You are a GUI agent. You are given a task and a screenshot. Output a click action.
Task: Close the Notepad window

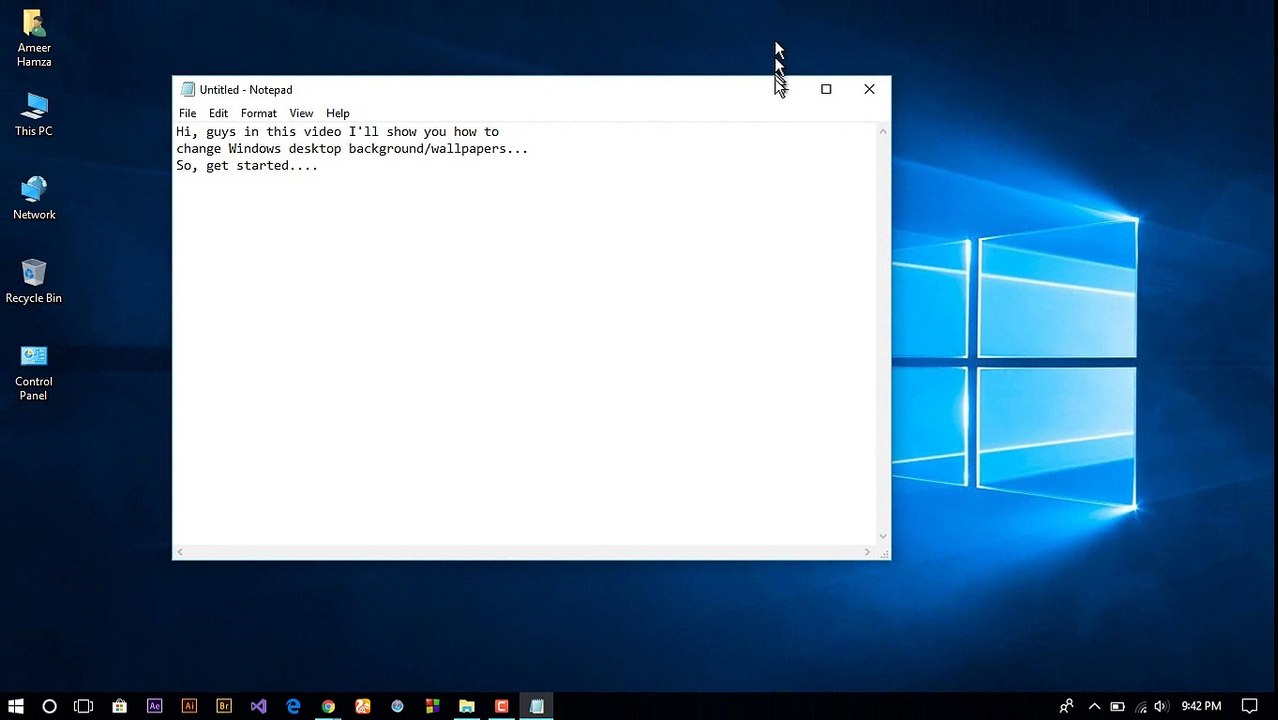click(x=869, y=89)
